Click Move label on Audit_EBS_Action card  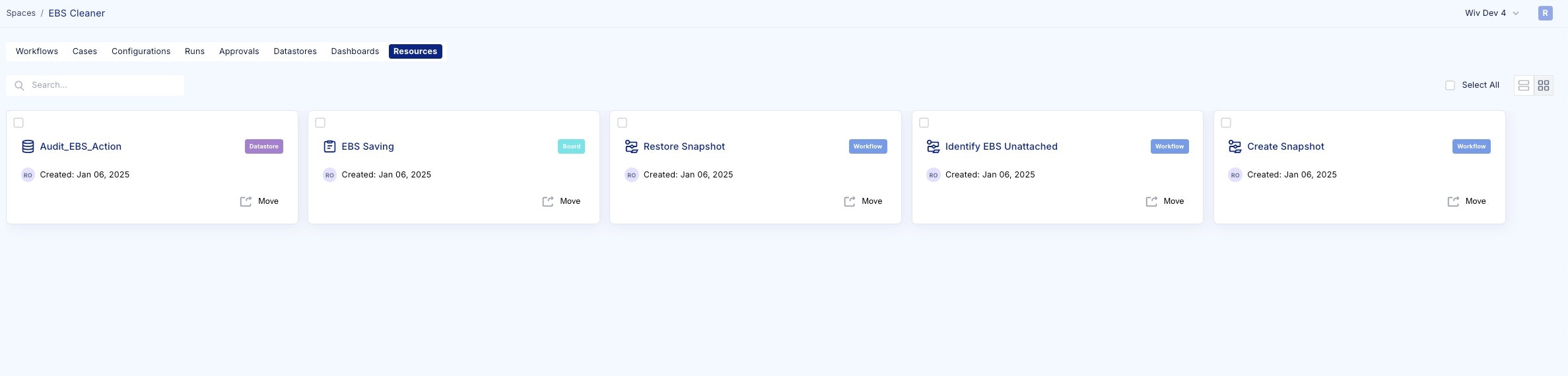click(268, 201)
